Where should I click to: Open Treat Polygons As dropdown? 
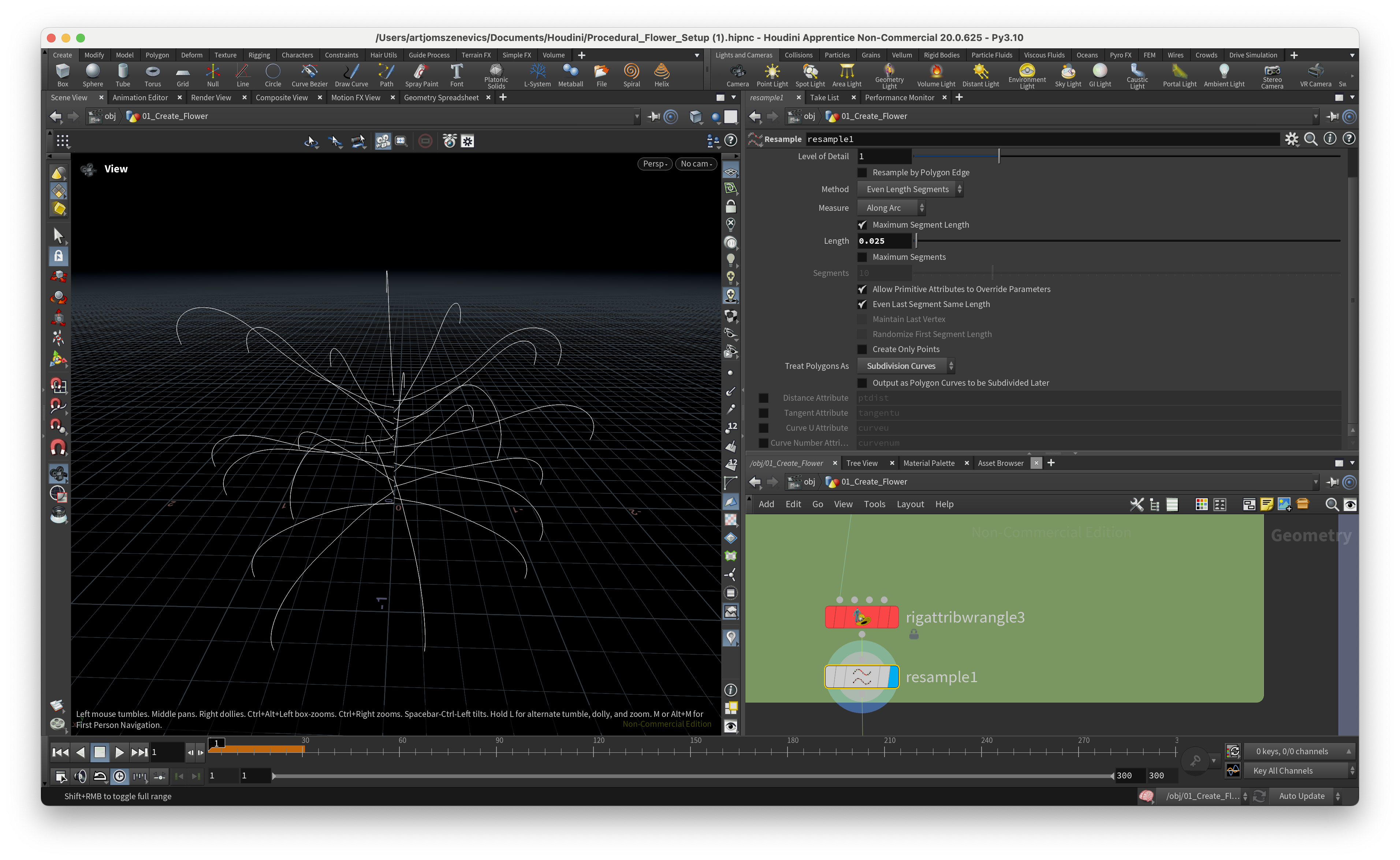point(905,366)
